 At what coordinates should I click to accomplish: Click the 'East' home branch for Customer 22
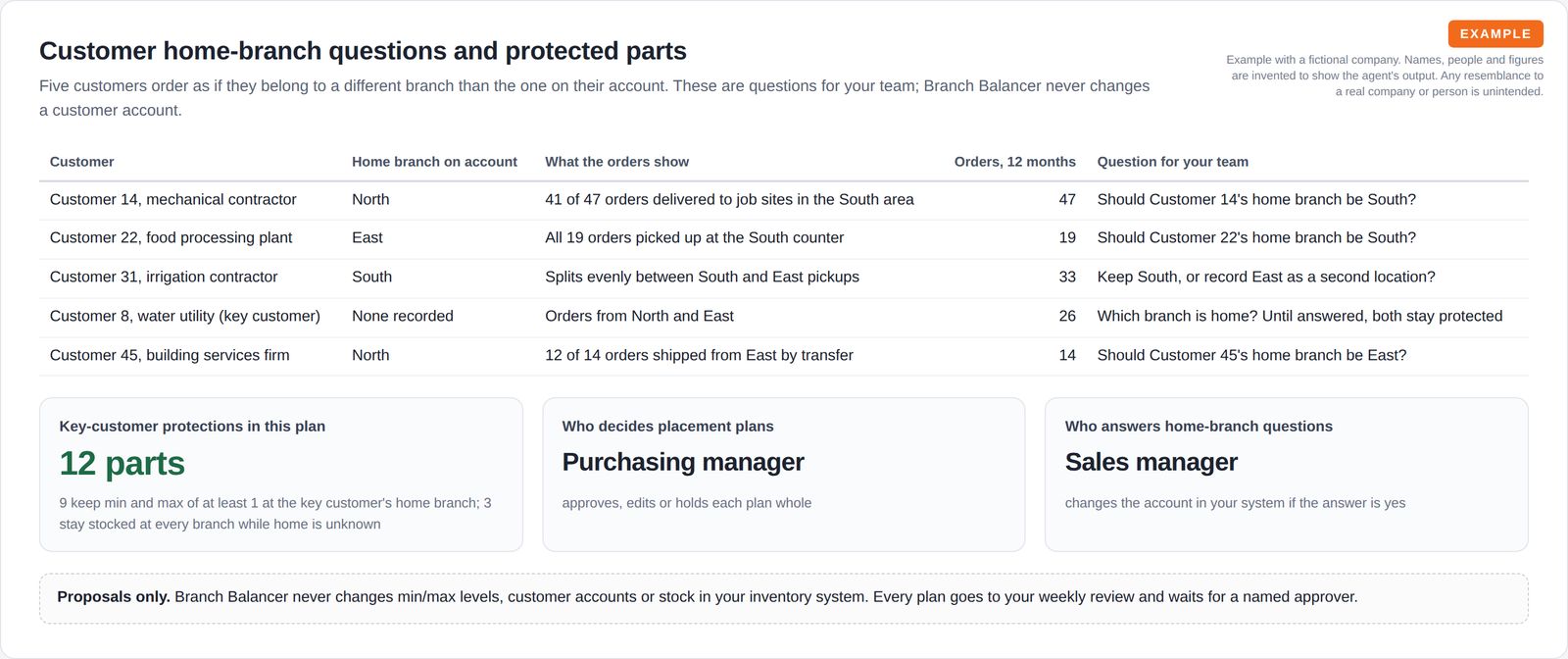tap(367, 237)
